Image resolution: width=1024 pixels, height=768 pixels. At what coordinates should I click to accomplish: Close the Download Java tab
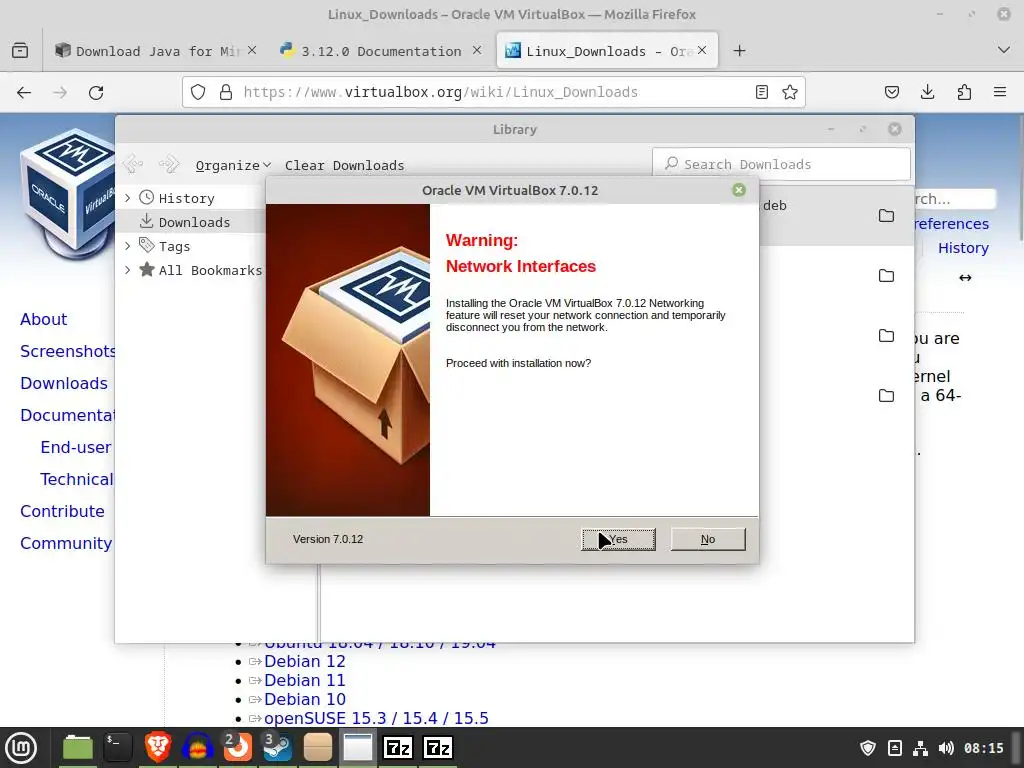(252, 50)
